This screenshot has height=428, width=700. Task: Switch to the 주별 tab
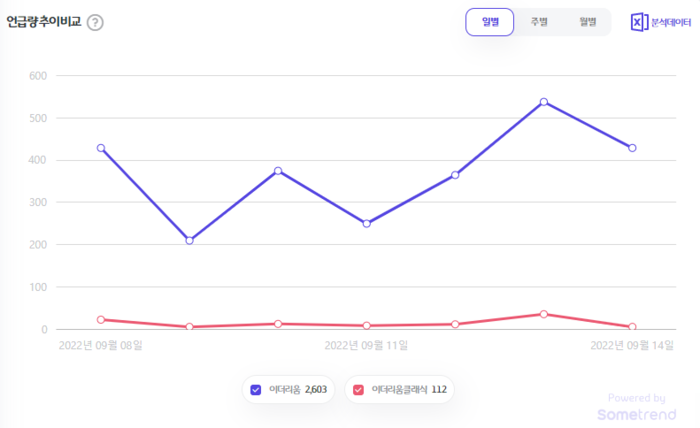click(539, 22)
